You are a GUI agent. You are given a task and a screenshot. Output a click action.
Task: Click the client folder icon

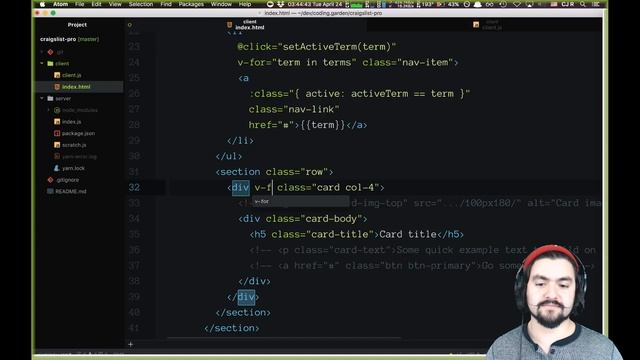tap(50, 64)
